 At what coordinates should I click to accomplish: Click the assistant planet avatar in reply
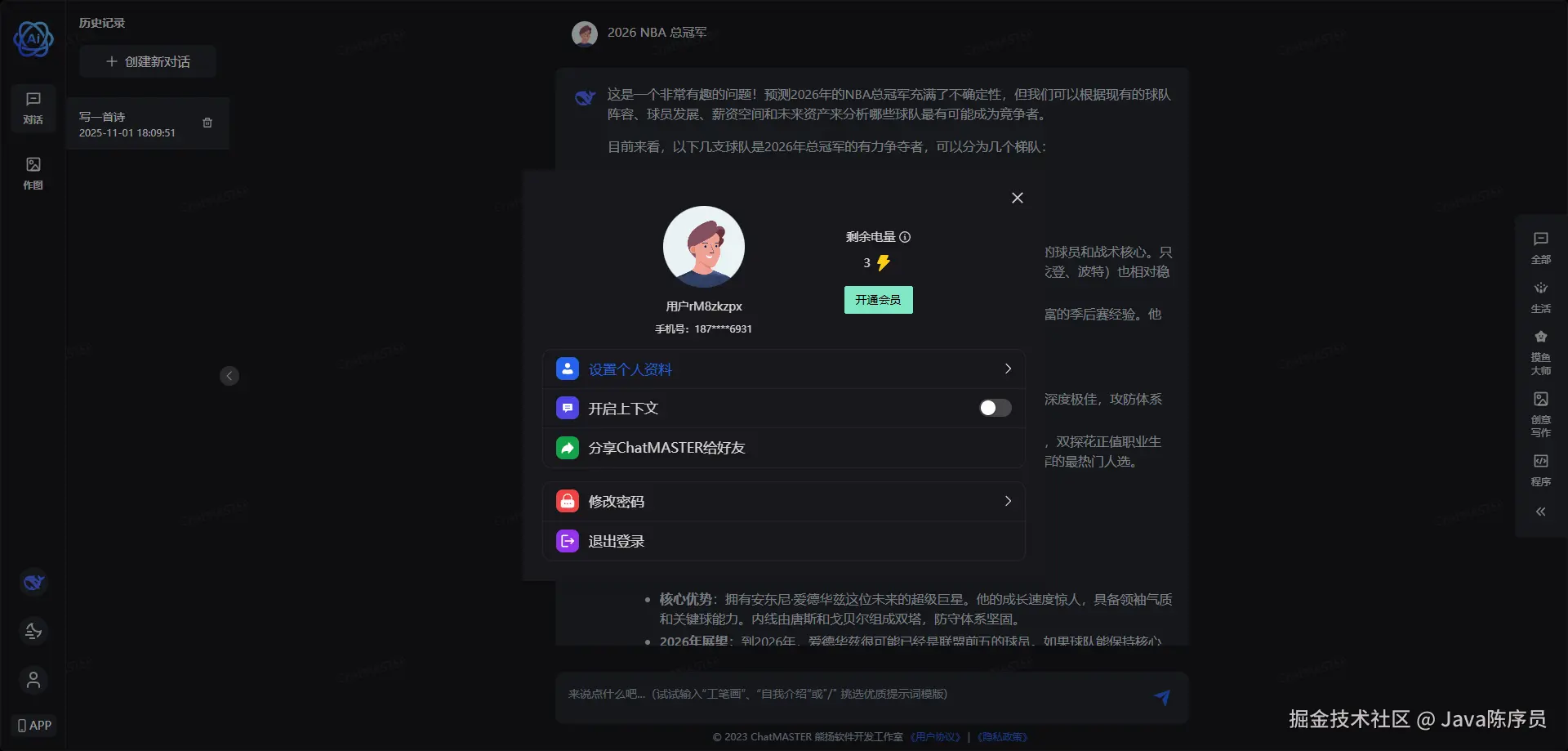click(x=585, y=98)
